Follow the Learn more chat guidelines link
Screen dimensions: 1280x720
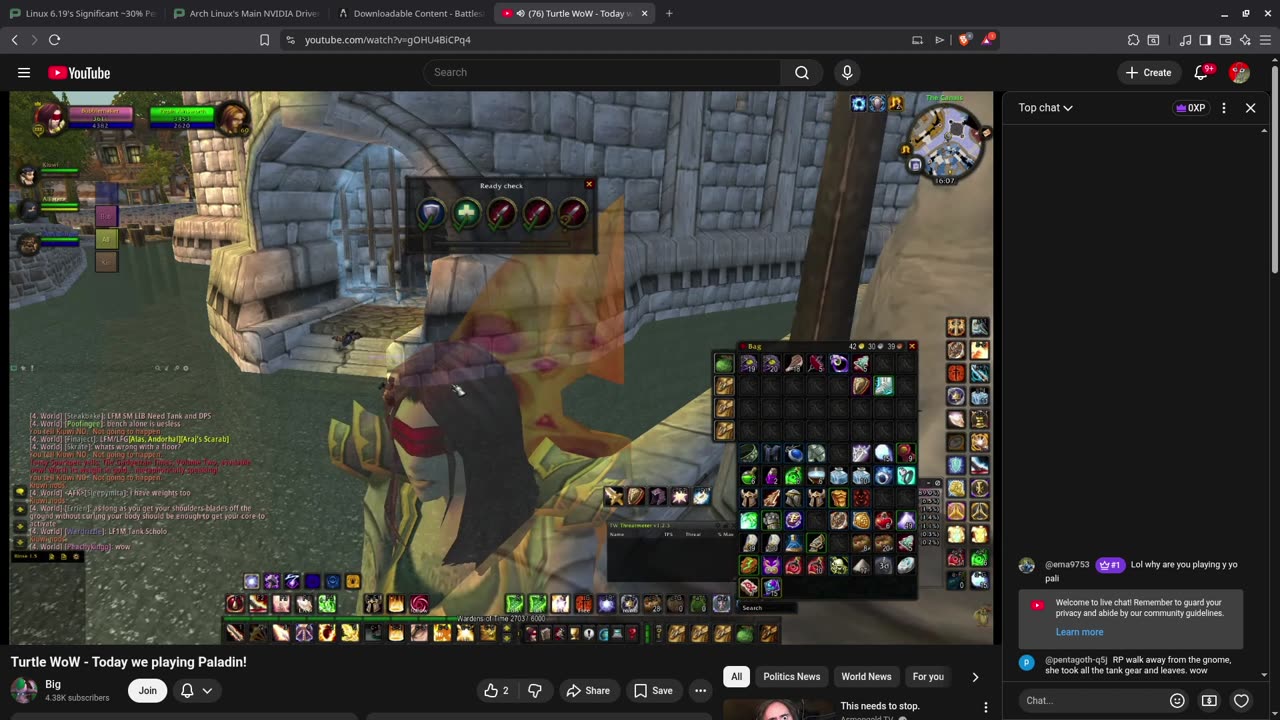tap(1079, 632)
